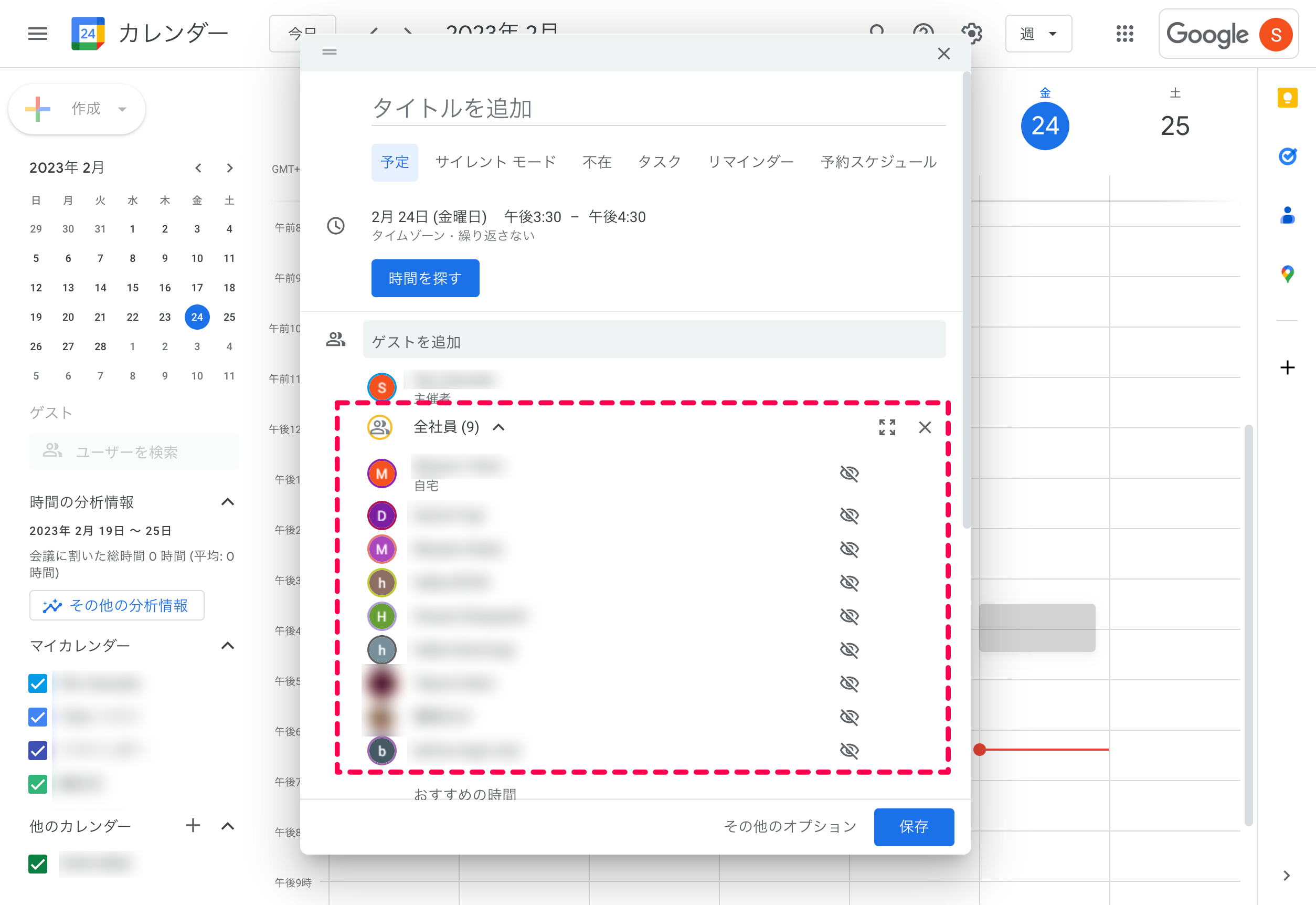
Task: Uncheck the first My Calendars checkbox
Action: (x=37, y=684)
